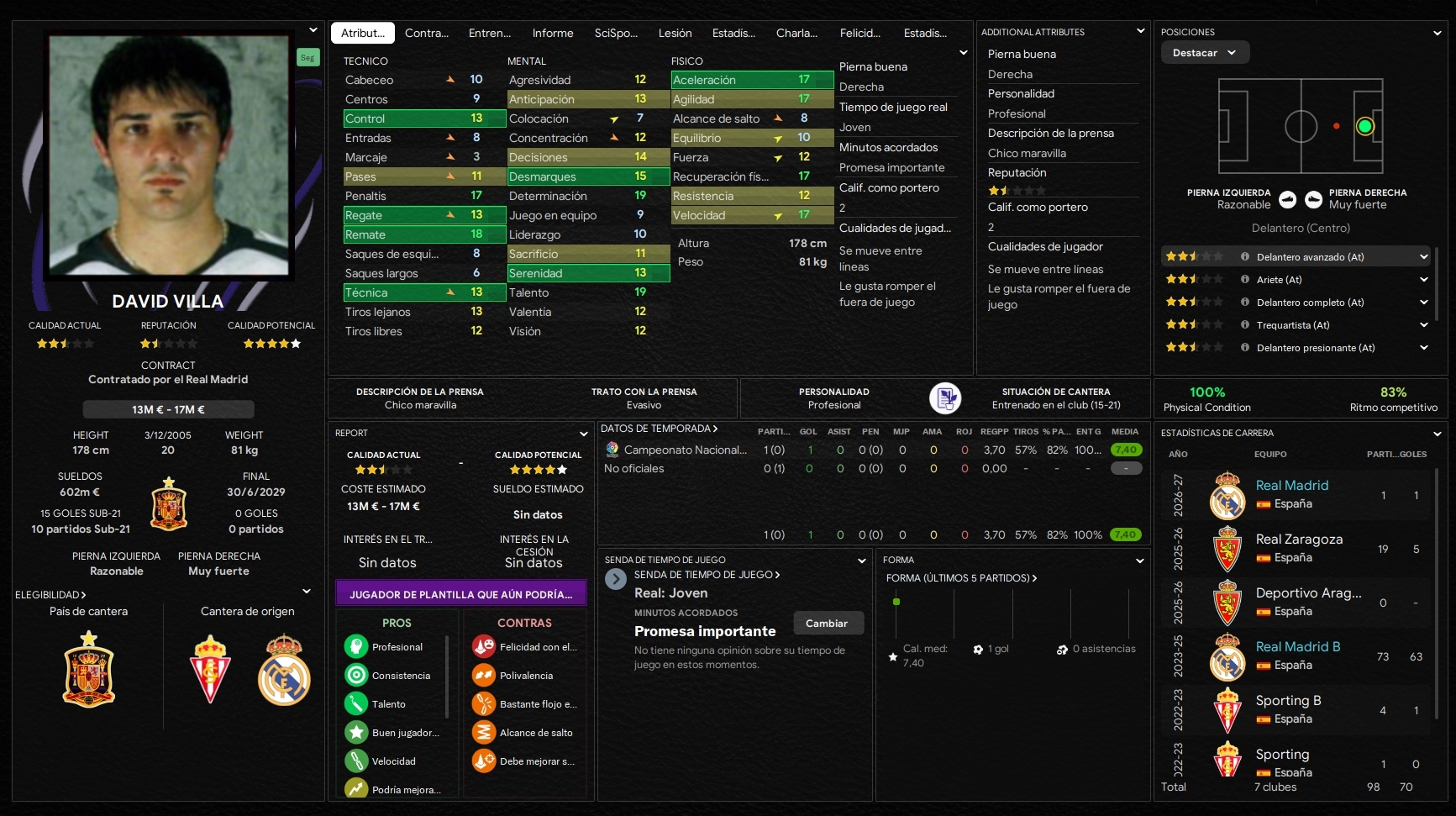1456x816 pixels.
Task: Click the orange Polivalencia con icon
Action: tap(484, 676)
